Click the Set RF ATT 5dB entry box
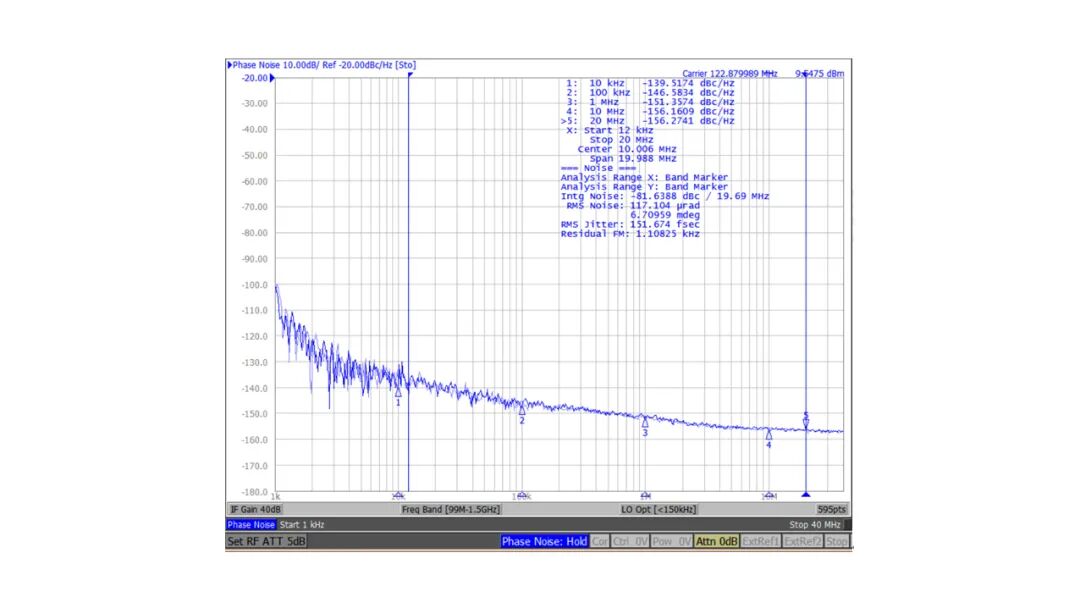Image resolution: width=1080 pixels, height=608 pixels. (x=267, y=541)
